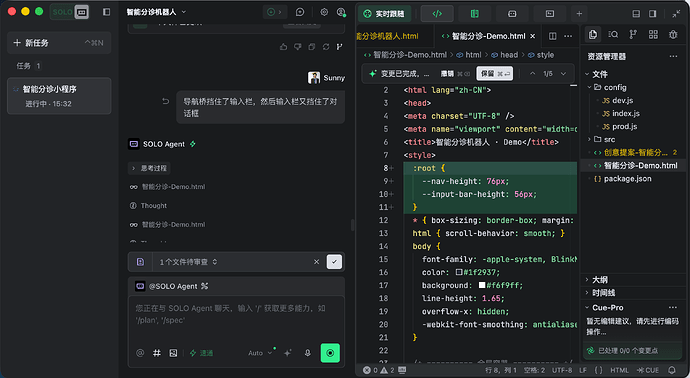The width and height of the screenshot is (690, 378).
Task: Regenerate the previous response
Action: (x=326, y=47)
